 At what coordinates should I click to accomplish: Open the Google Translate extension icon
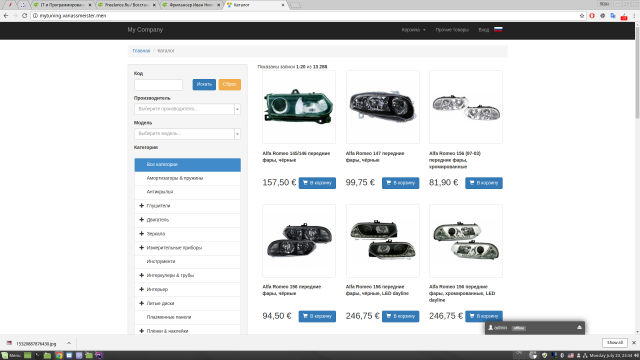pos(613,16)
